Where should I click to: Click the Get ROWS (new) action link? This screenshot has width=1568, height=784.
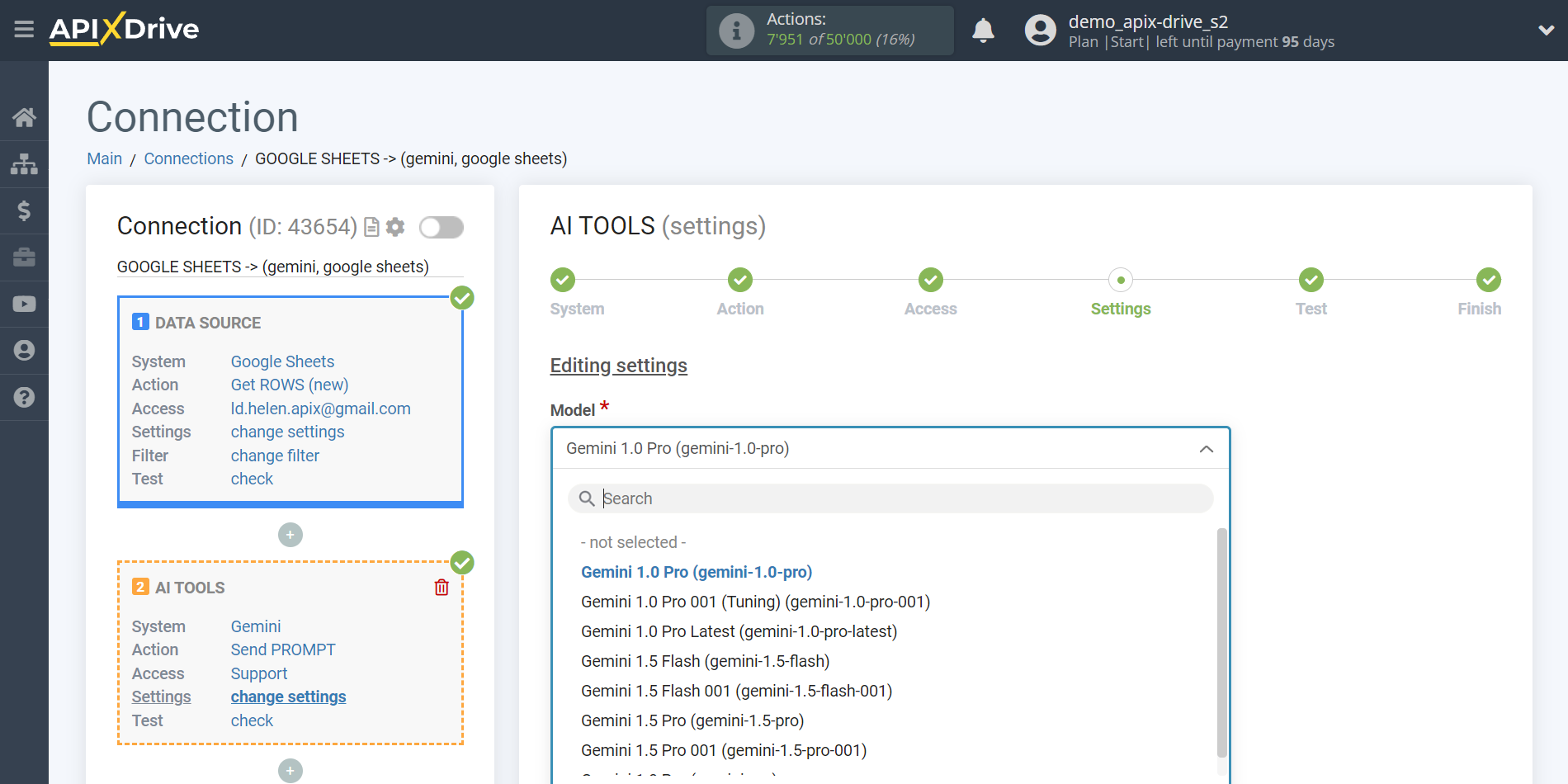(x=290, y=385)
